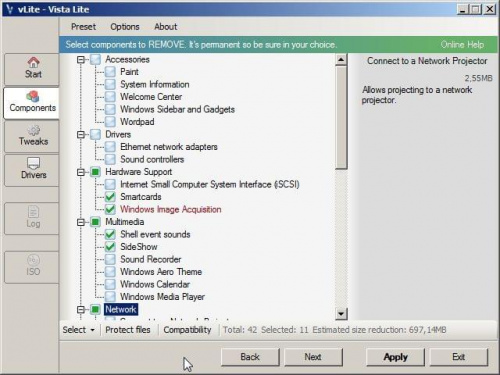
Task: Click the tree scrollbar up arrow
Action: click(x=341, y=60)
